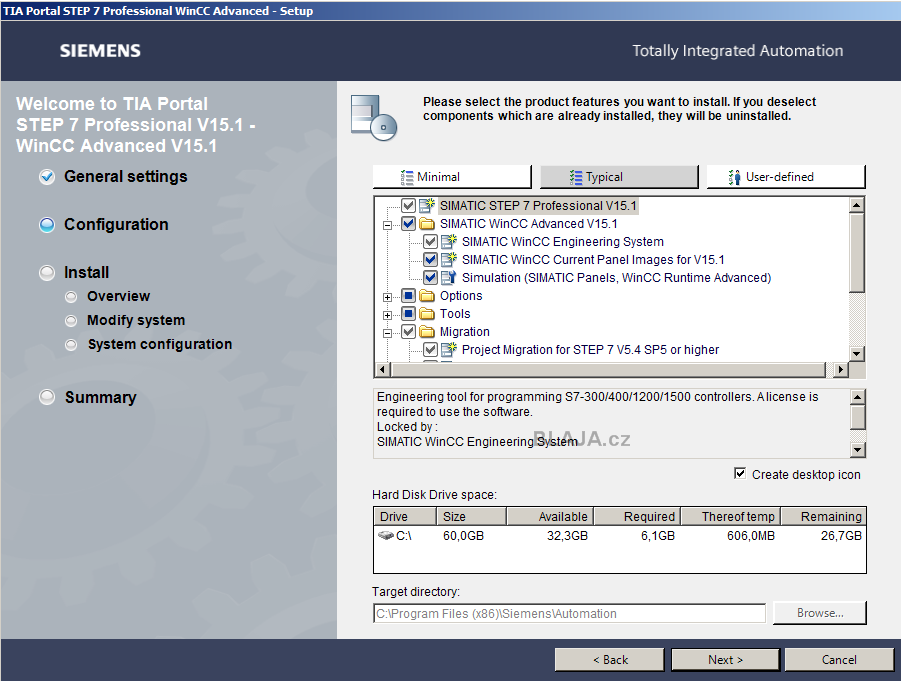
Task: Expand the Options tree node
Action: point(389,295)
